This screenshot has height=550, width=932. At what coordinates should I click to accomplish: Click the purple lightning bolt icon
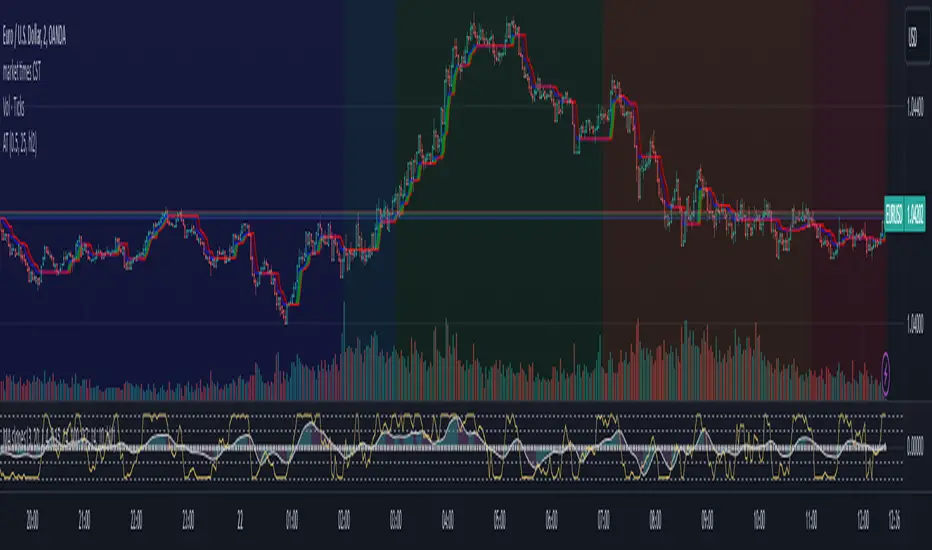tap(885, 375)
